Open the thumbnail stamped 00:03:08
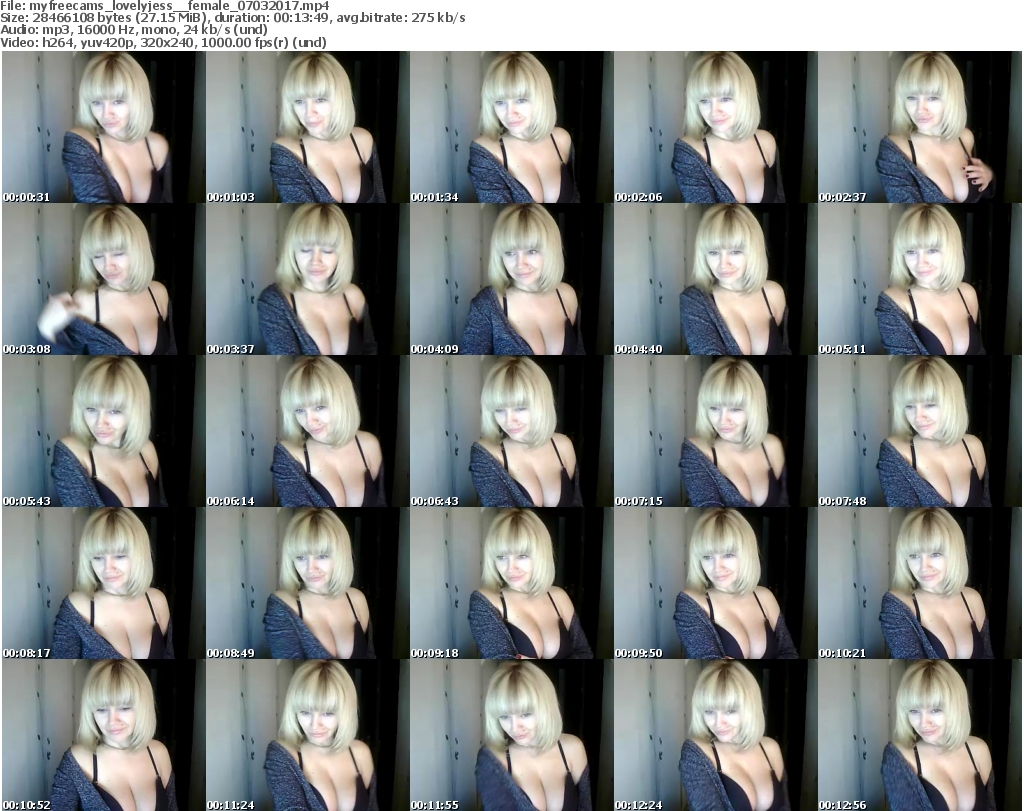The height and width of the screenshot is (811, 1024). coord(103,279)
